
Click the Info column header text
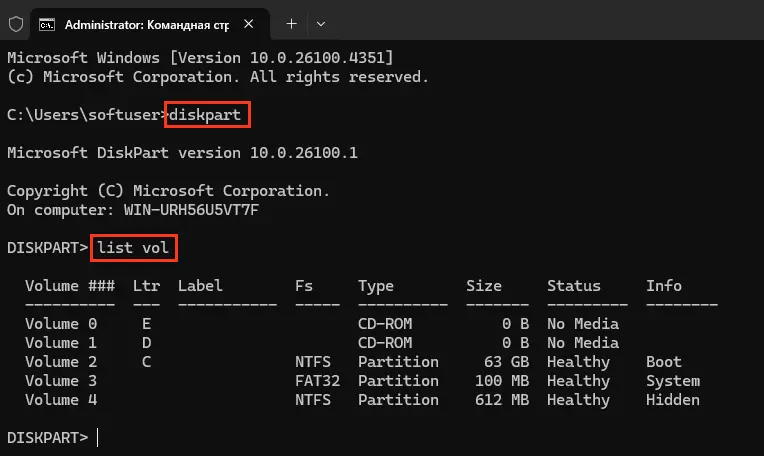(664, 285)
